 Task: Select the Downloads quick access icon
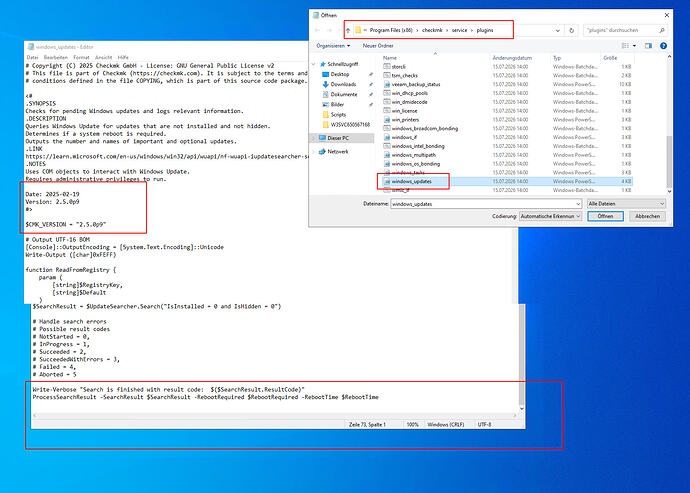(326, 84)
